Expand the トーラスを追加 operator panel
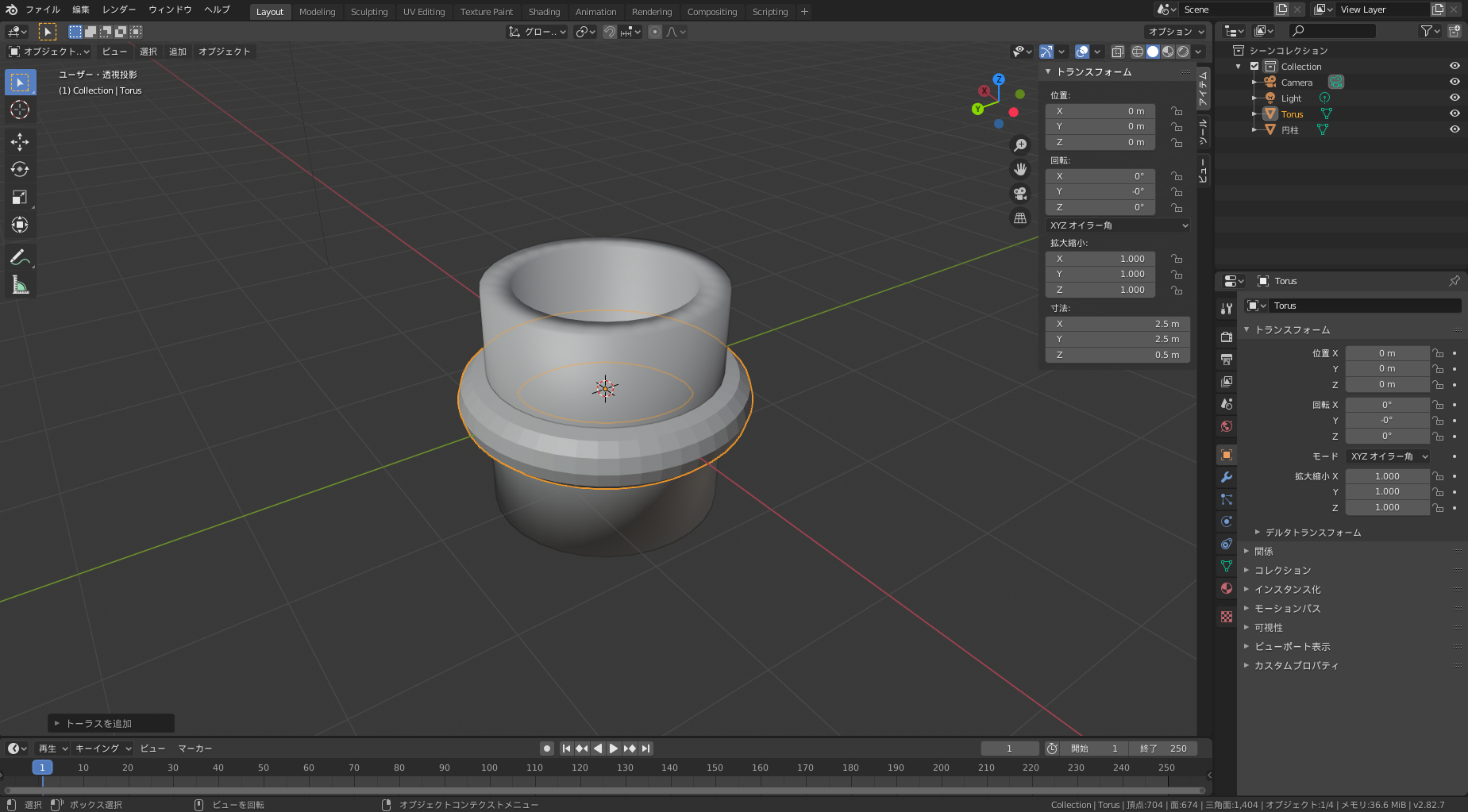Screen dimensions: 1468x812 [98, 724]
